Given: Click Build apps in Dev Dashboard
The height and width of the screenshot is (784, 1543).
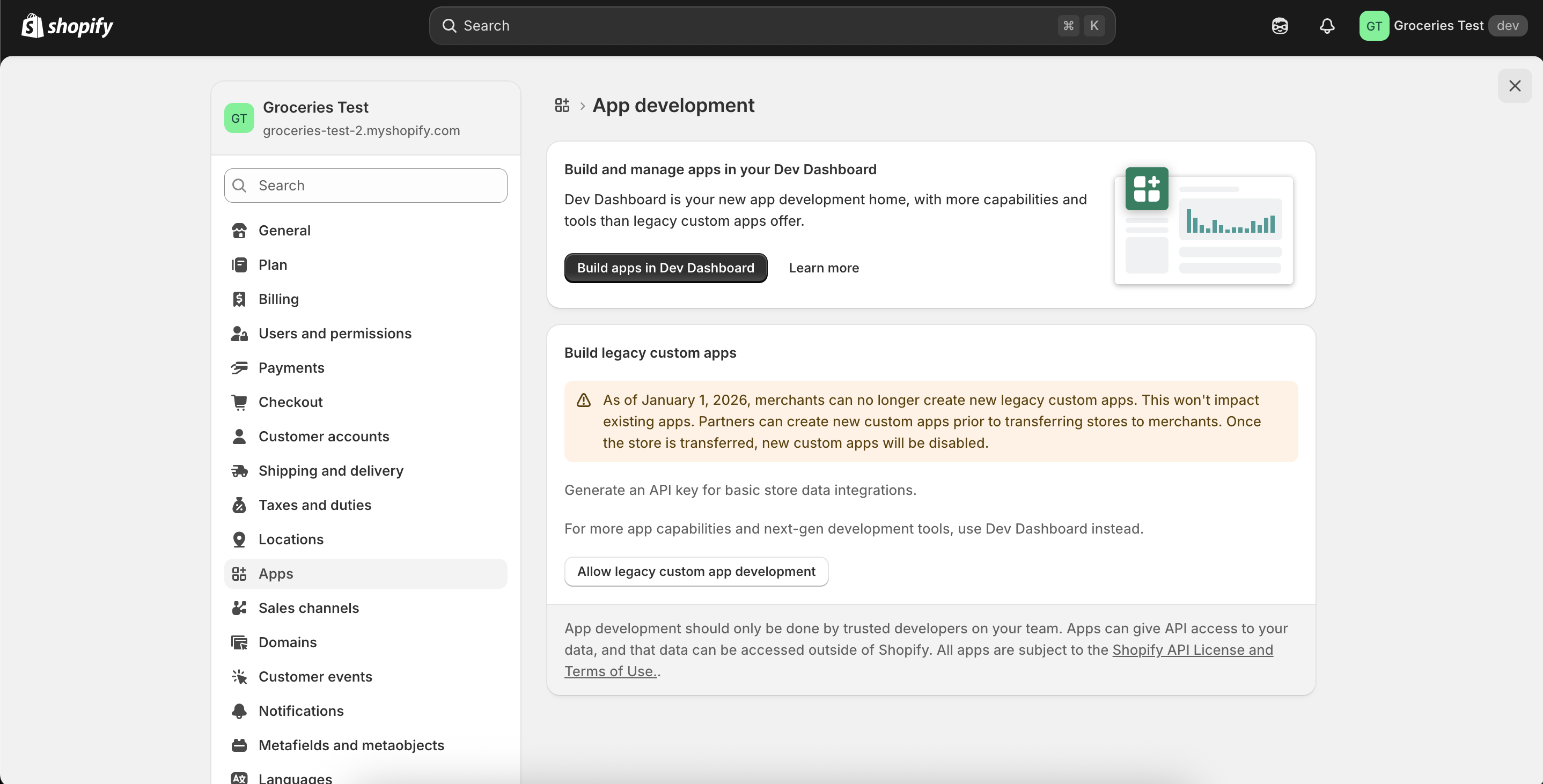Looking at the screenshot, I should 665,268.
